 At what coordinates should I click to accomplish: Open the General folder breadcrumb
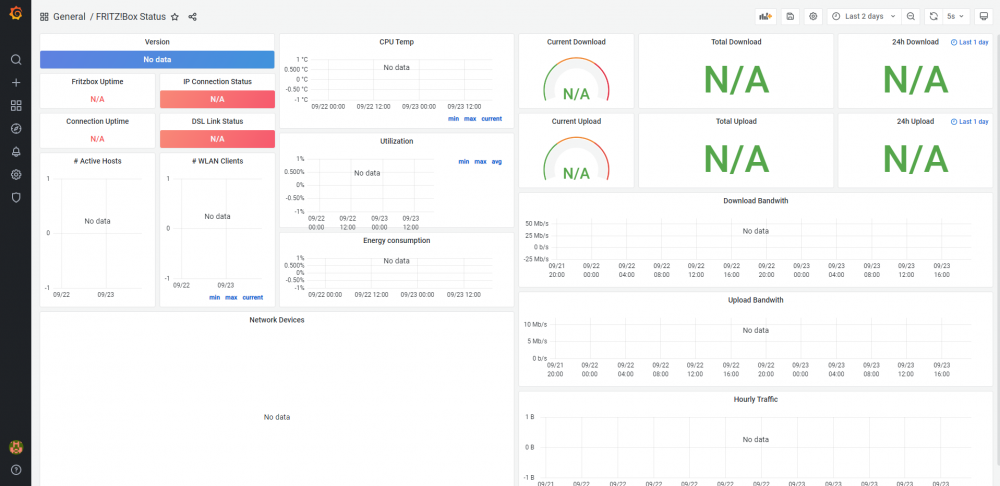(70, 17)
